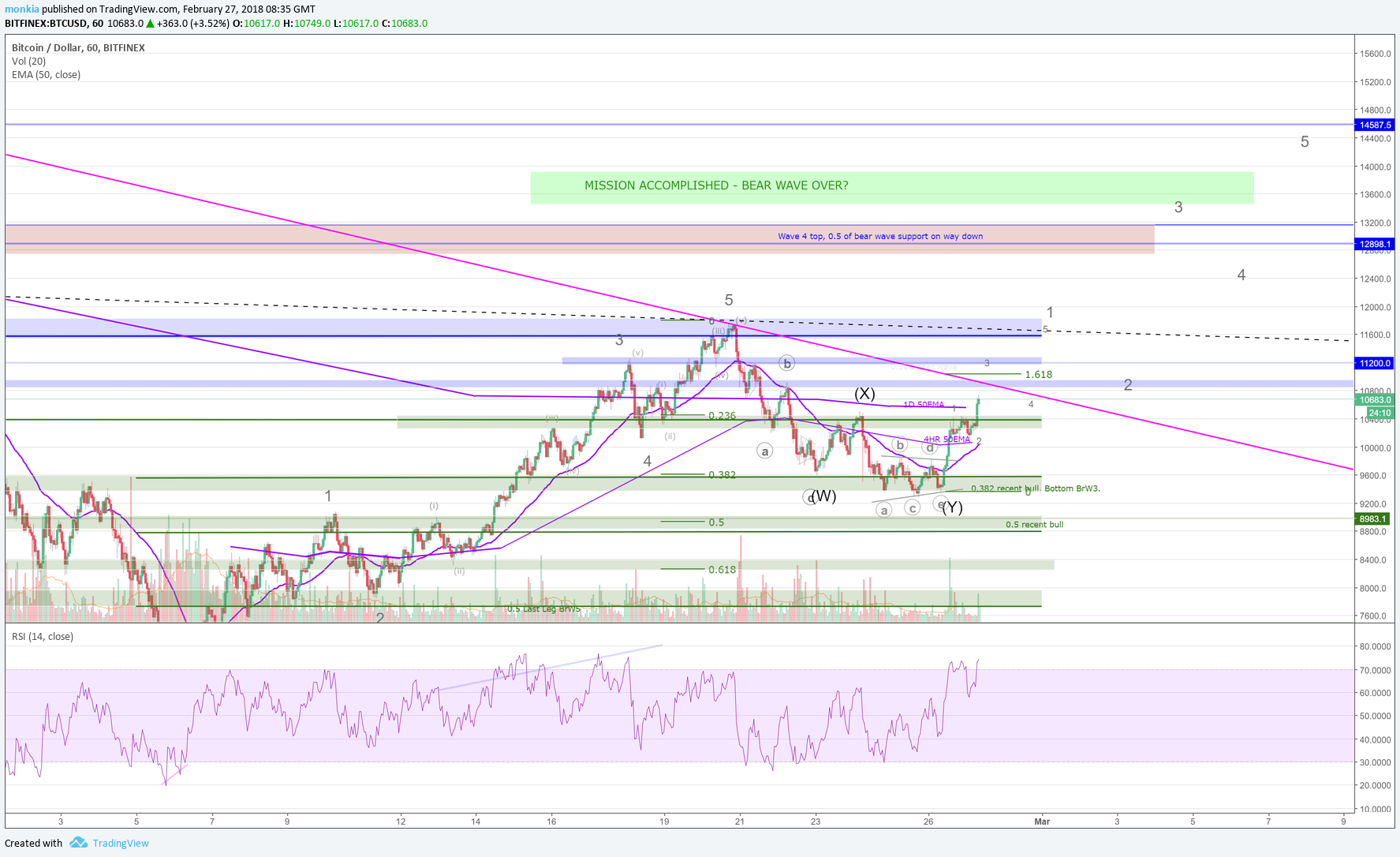Viewport: 1400px width, 857px height.
Task: Select the current price 10683.0 label
Action: 1376,400
